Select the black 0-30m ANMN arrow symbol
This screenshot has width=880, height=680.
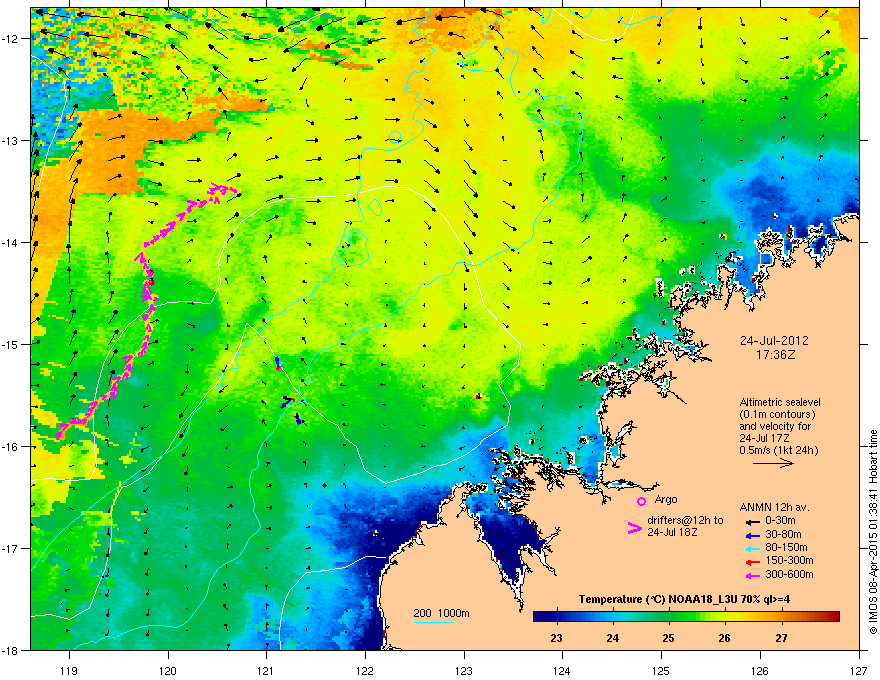751,521
